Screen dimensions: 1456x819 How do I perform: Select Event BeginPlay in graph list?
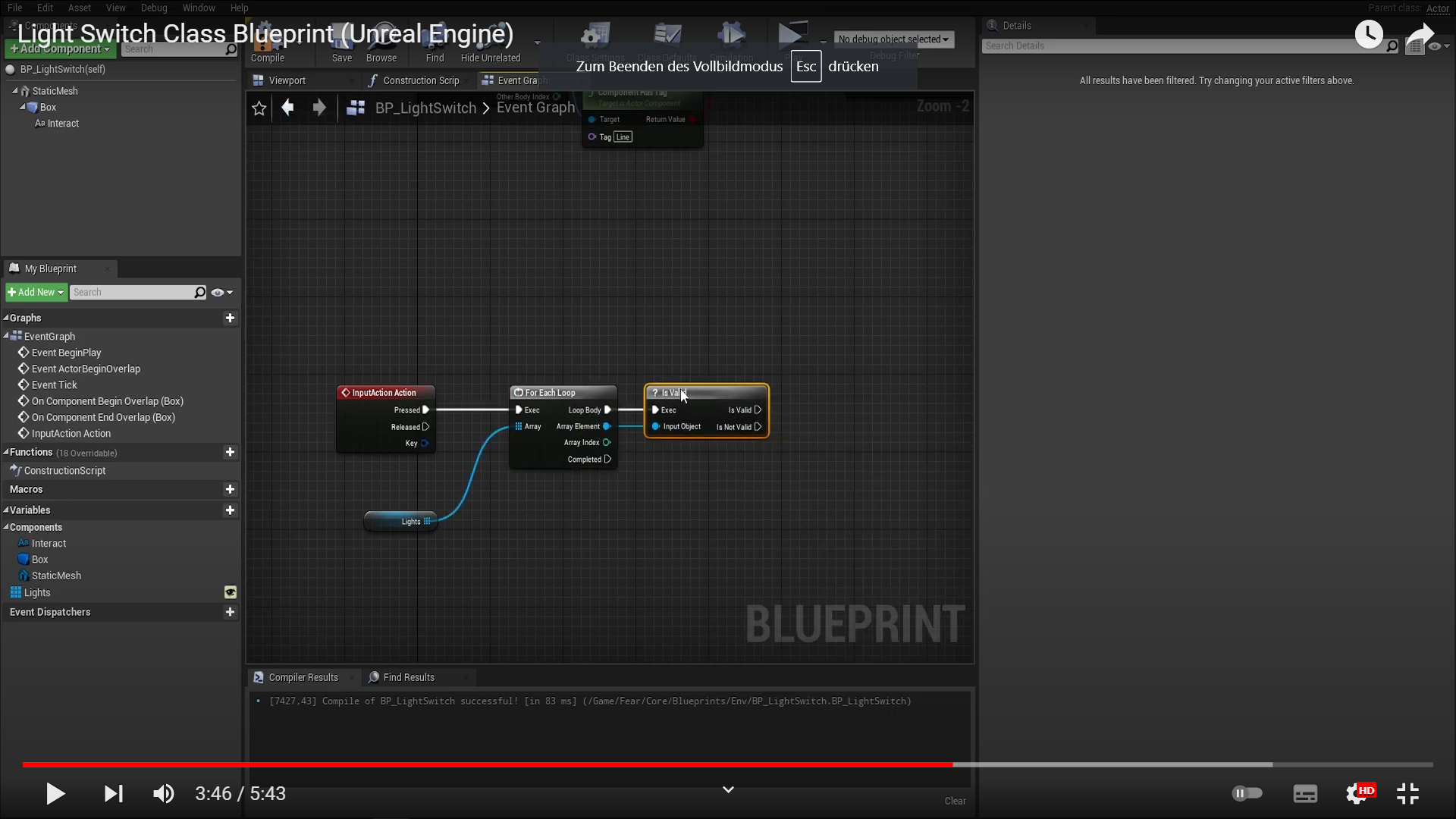(66, 353)
